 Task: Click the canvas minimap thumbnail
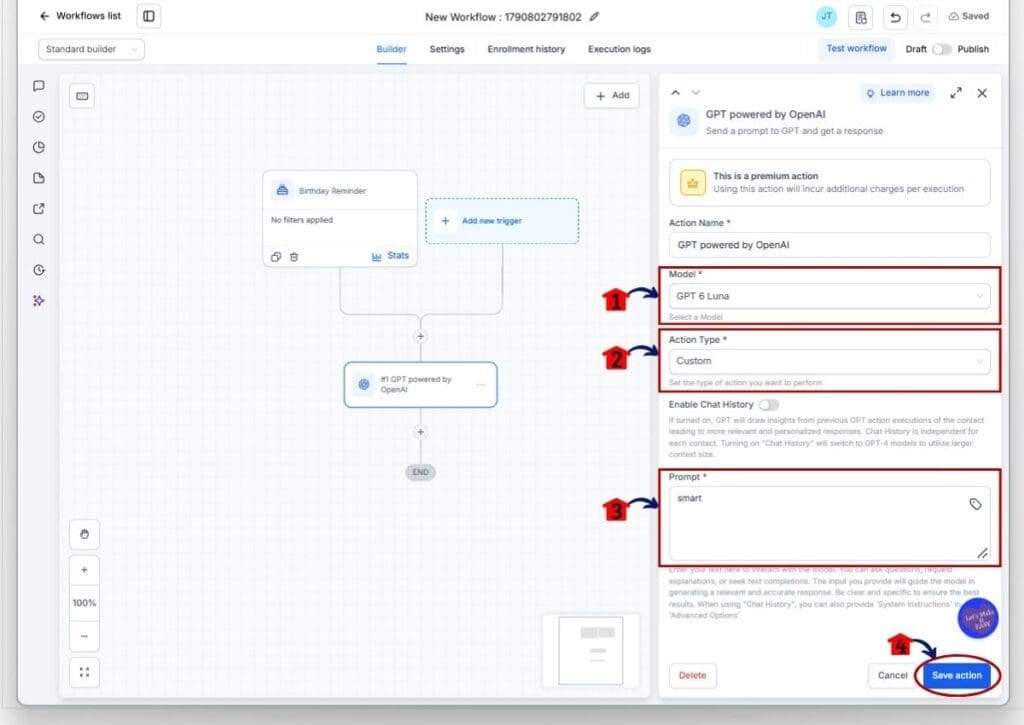pyautogui.click(x=591, y=650)
